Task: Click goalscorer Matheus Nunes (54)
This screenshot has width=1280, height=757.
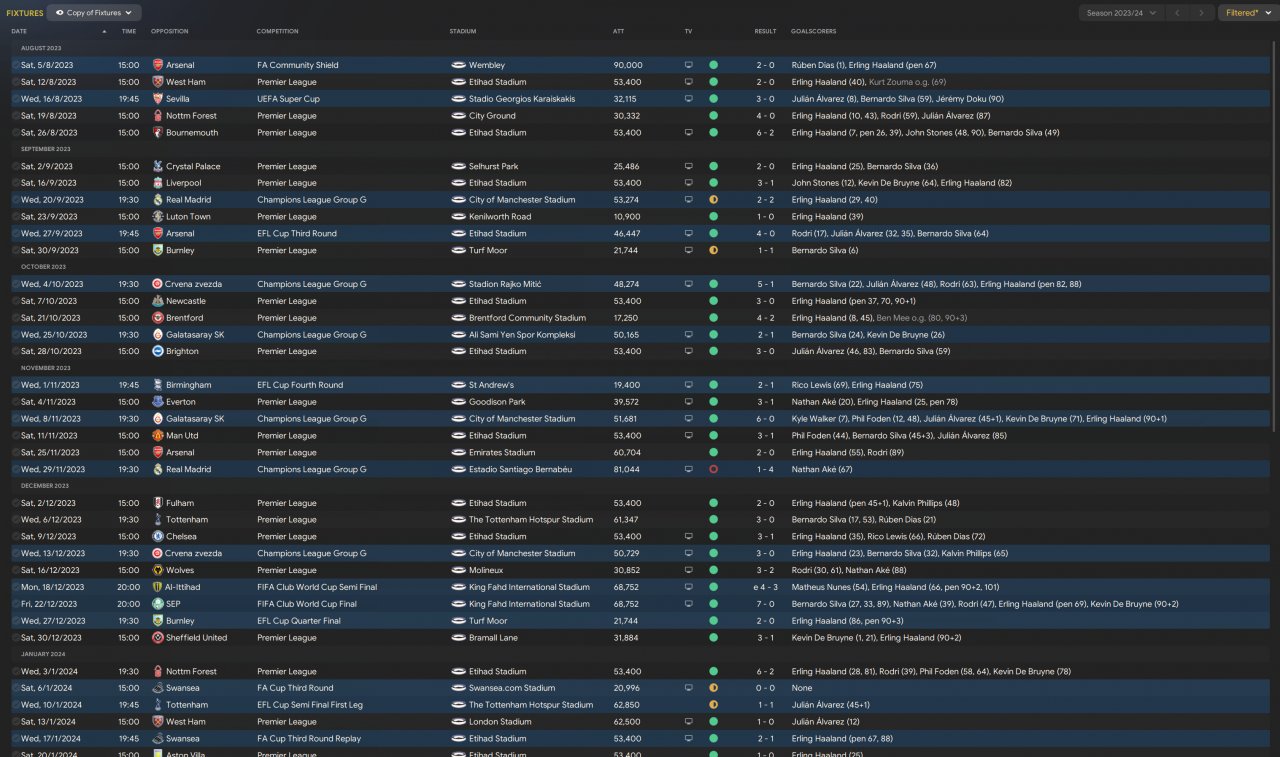Action: click(828, 587)
